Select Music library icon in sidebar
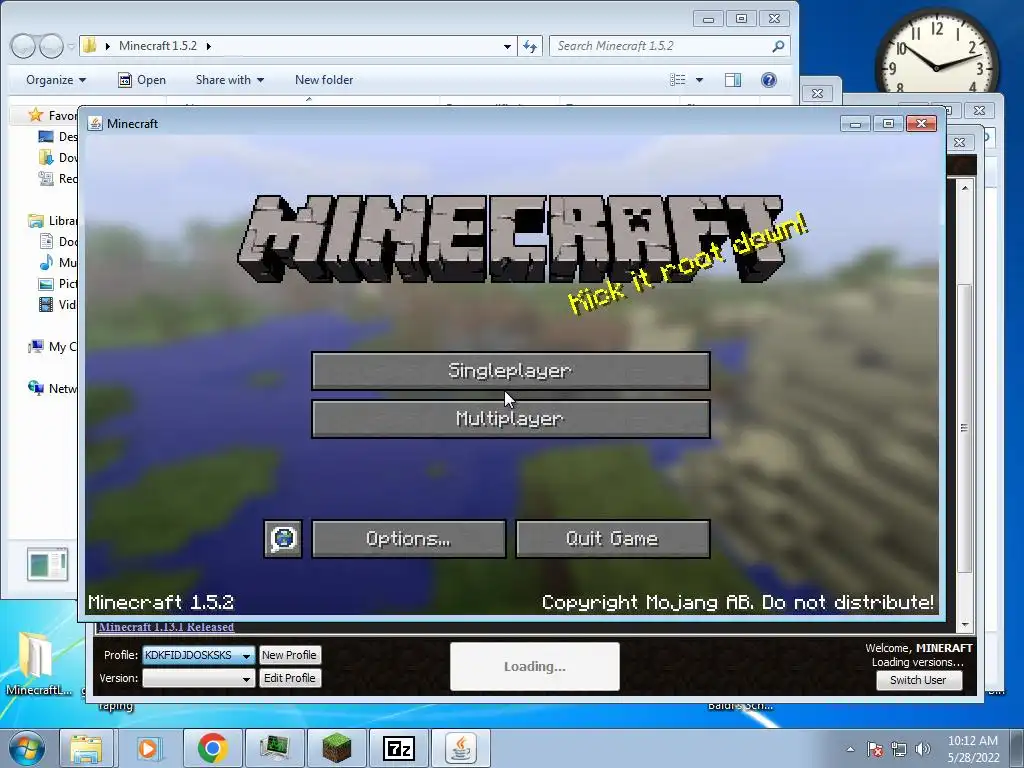The height and width of the screenshot is (768, 1024). pos(46,263)
